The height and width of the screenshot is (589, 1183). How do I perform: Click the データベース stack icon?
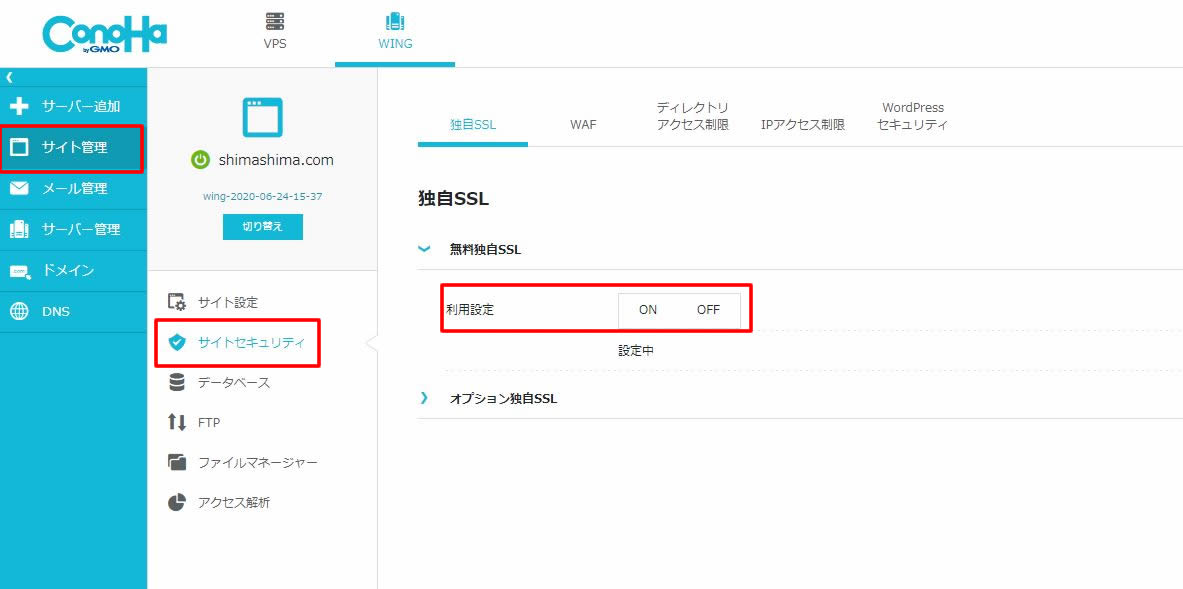click(177, 382)
